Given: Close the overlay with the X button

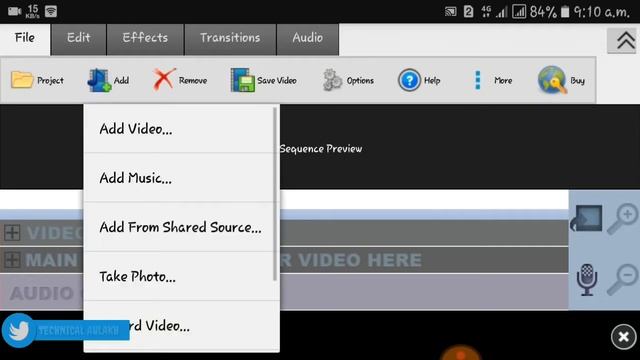Looking at the screenshot, I should (623, 337).
